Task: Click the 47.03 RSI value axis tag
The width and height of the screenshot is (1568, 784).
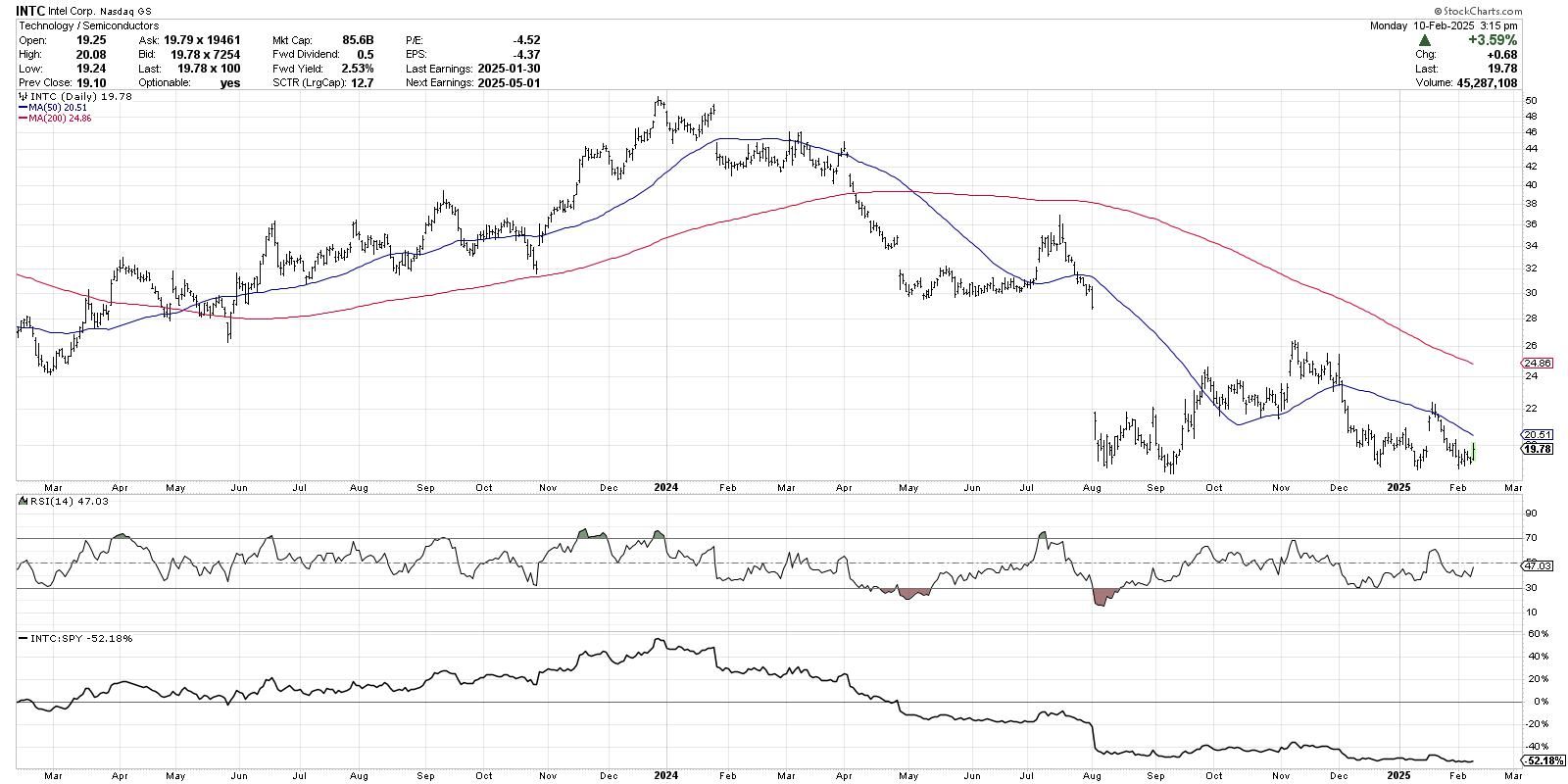Action: tap(1538, 565)
